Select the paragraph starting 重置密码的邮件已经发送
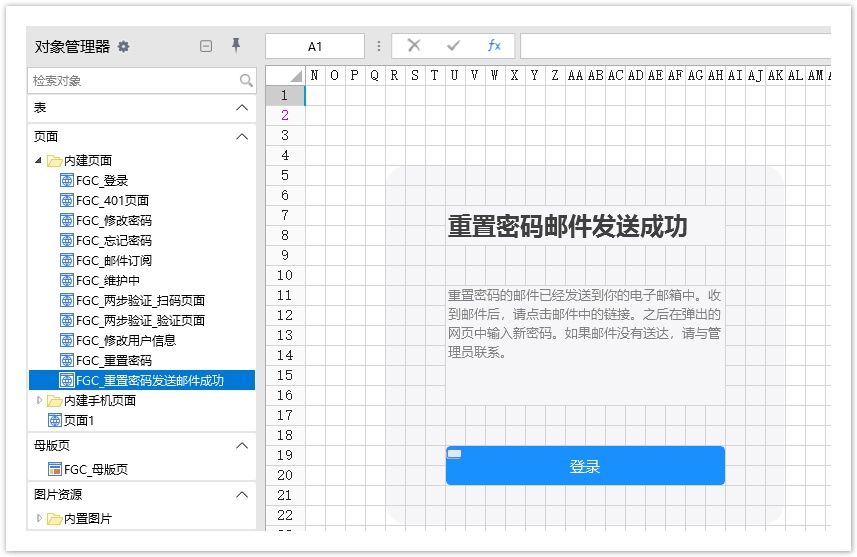 584,324
